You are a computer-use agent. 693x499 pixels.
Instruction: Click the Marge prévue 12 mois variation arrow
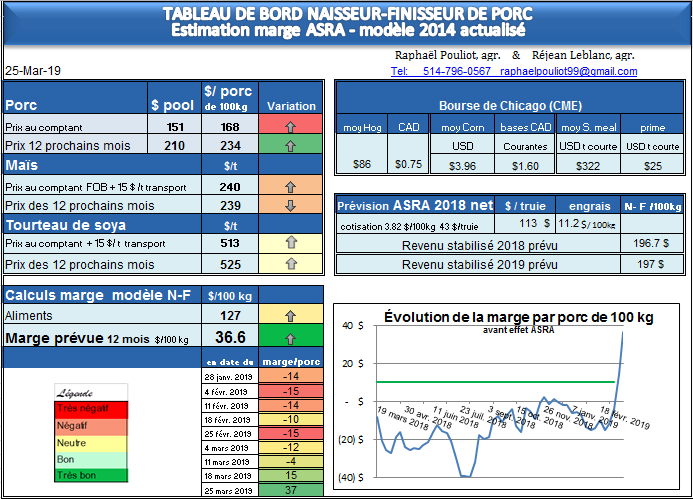coord(291,338)
